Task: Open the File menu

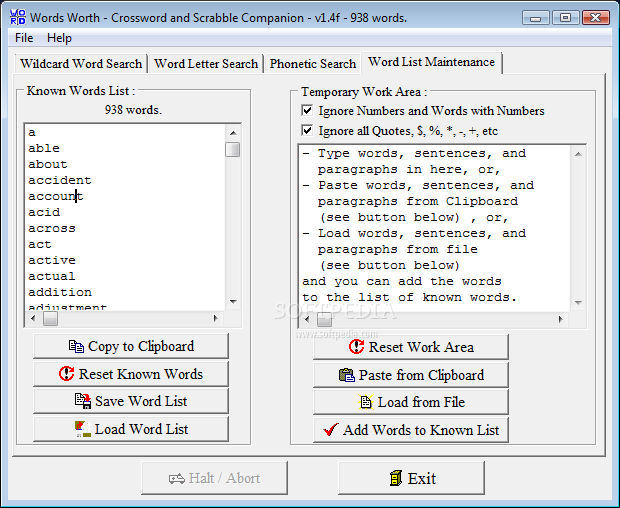Action: (x=24, y=38)
